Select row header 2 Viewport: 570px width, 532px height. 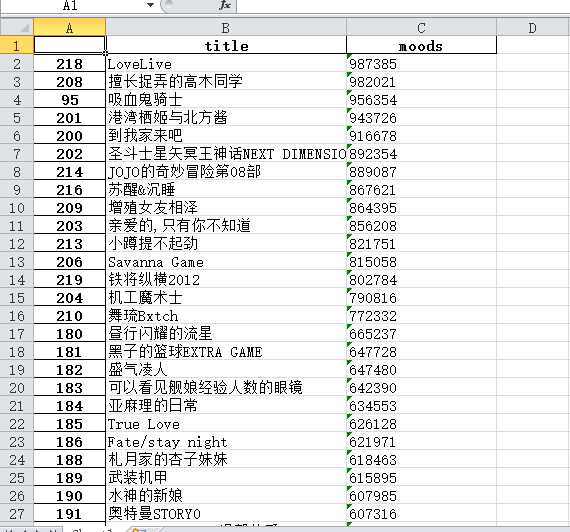[17, 64]
